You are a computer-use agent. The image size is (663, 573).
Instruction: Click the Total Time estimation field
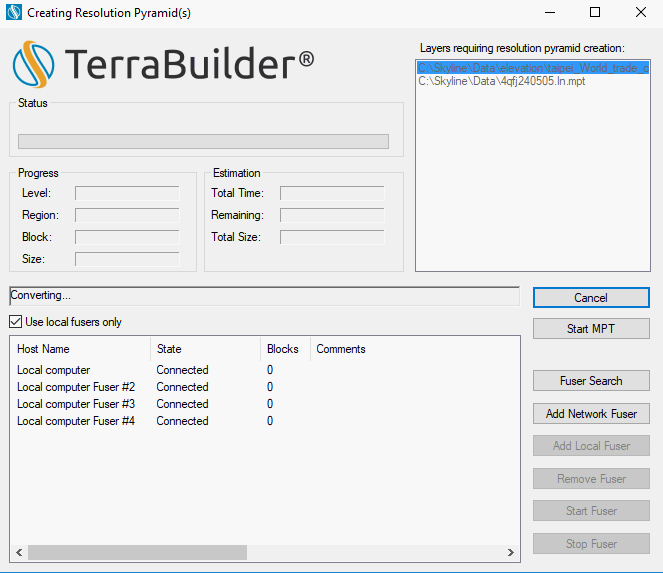332,193
